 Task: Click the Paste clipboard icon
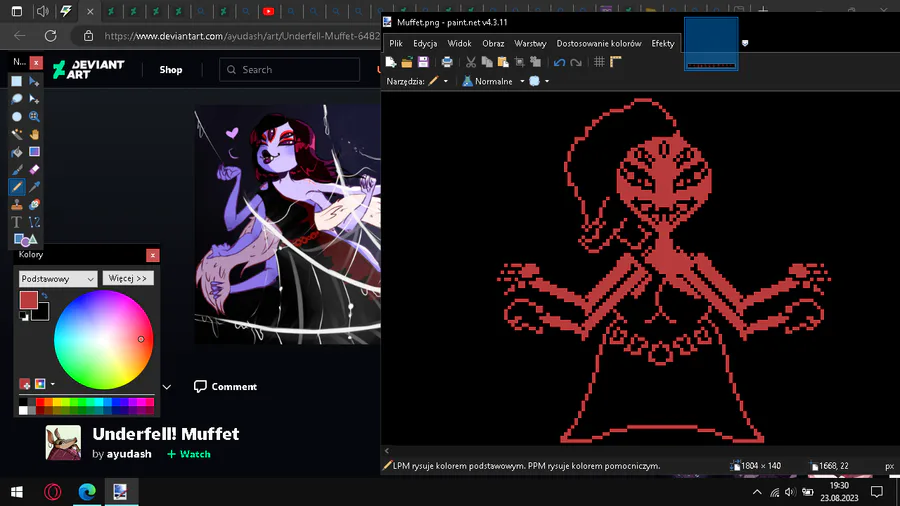(503, 62)
